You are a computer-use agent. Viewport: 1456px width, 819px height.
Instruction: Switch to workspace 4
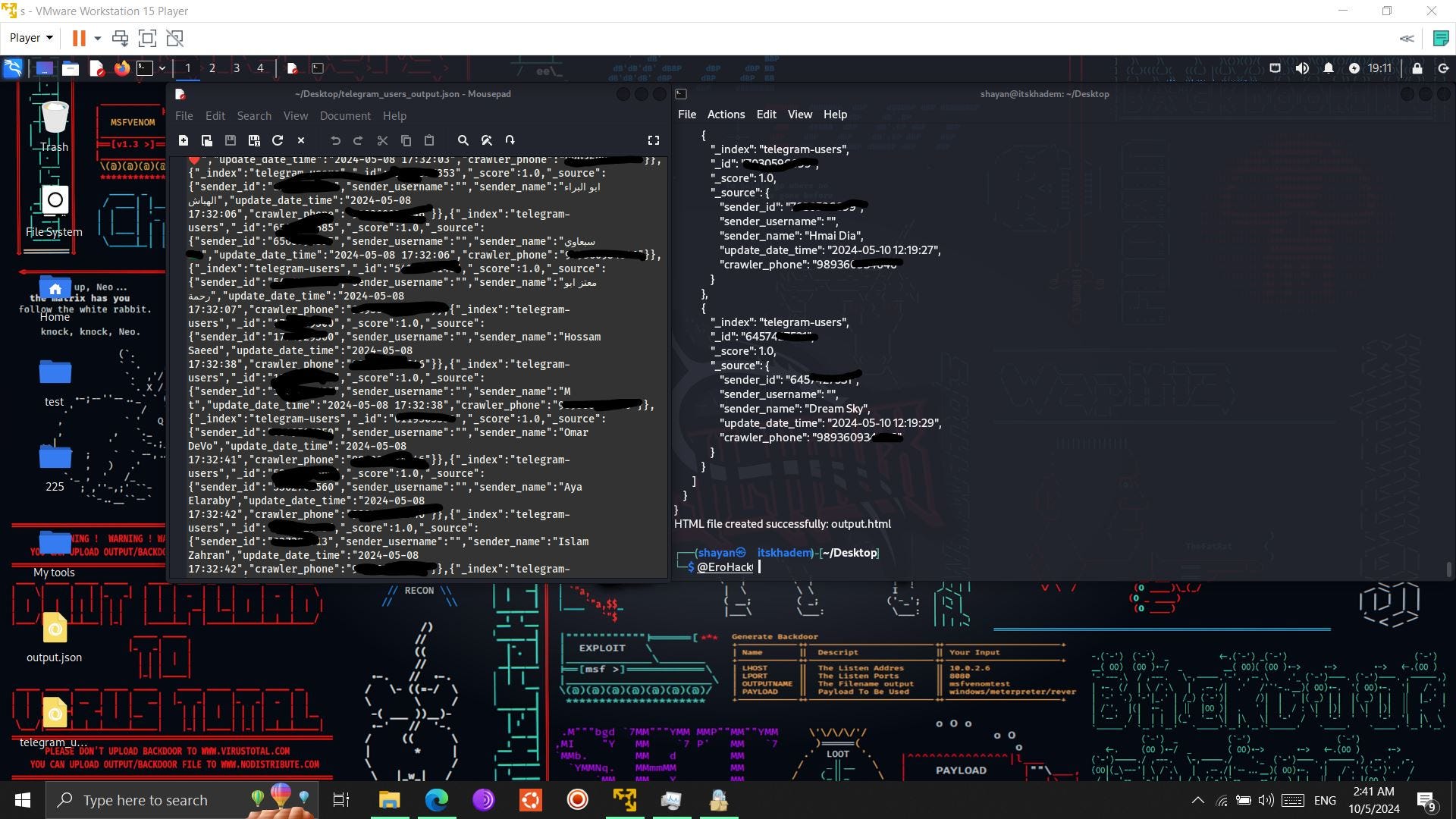tap(260, 68)
